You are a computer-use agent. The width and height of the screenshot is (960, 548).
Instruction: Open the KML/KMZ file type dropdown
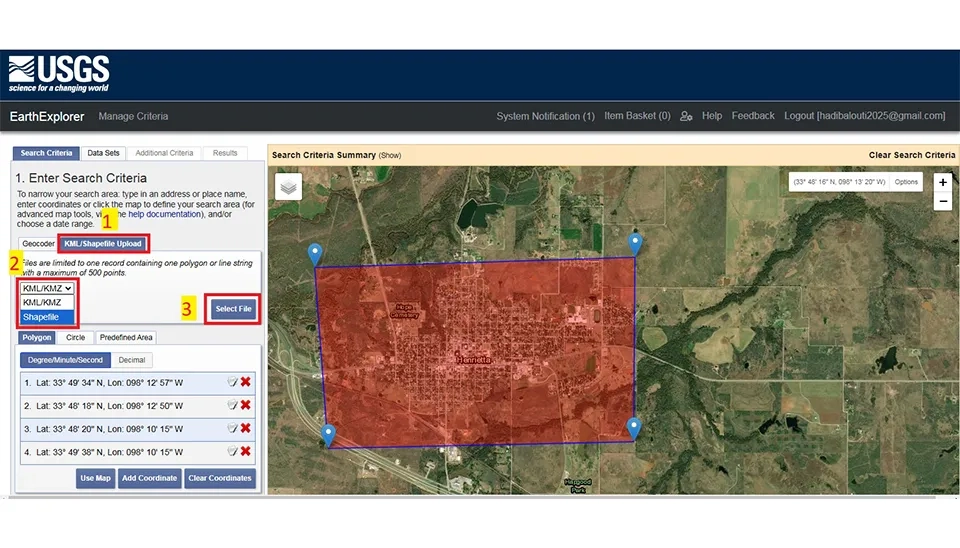coord(47,288)
